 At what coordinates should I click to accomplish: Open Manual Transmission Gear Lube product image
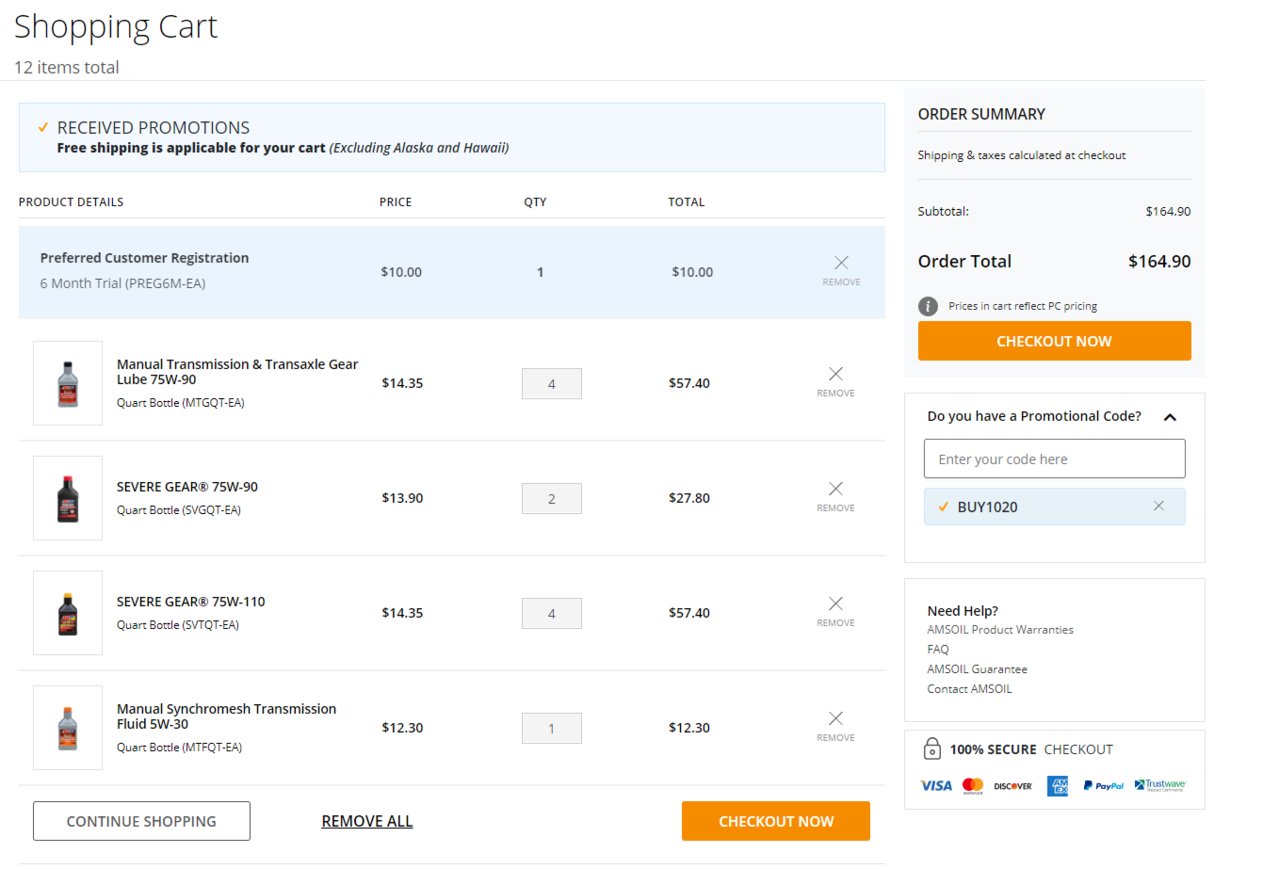coord(68,383)
